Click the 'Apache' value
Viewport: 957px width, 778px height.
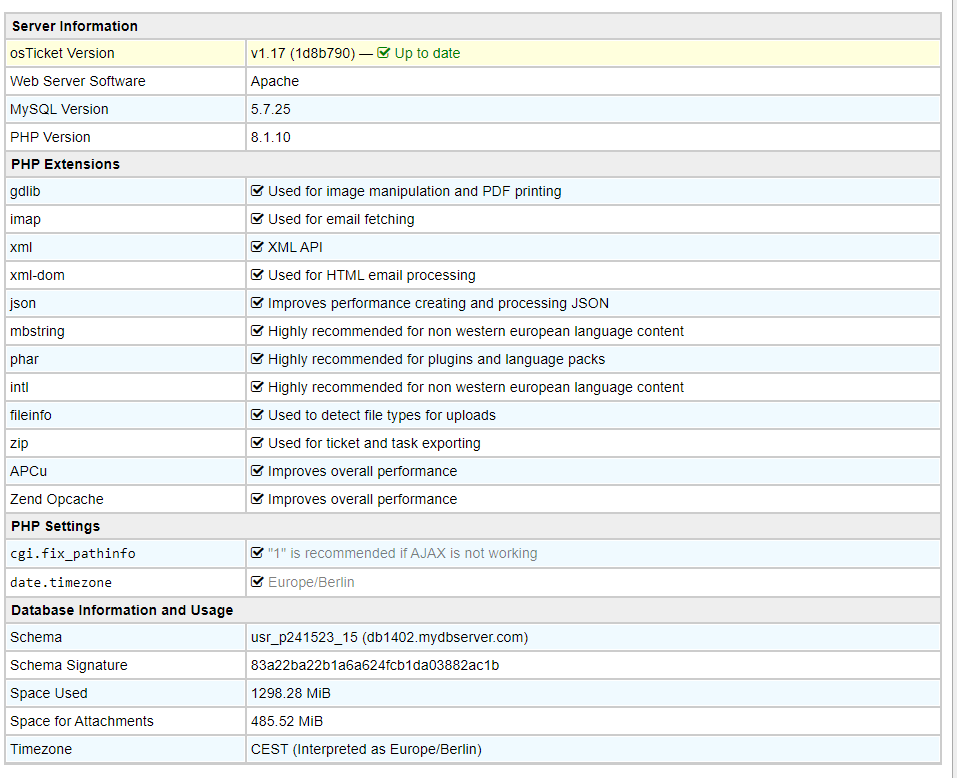pyautogui.click(x=275, y=81)
